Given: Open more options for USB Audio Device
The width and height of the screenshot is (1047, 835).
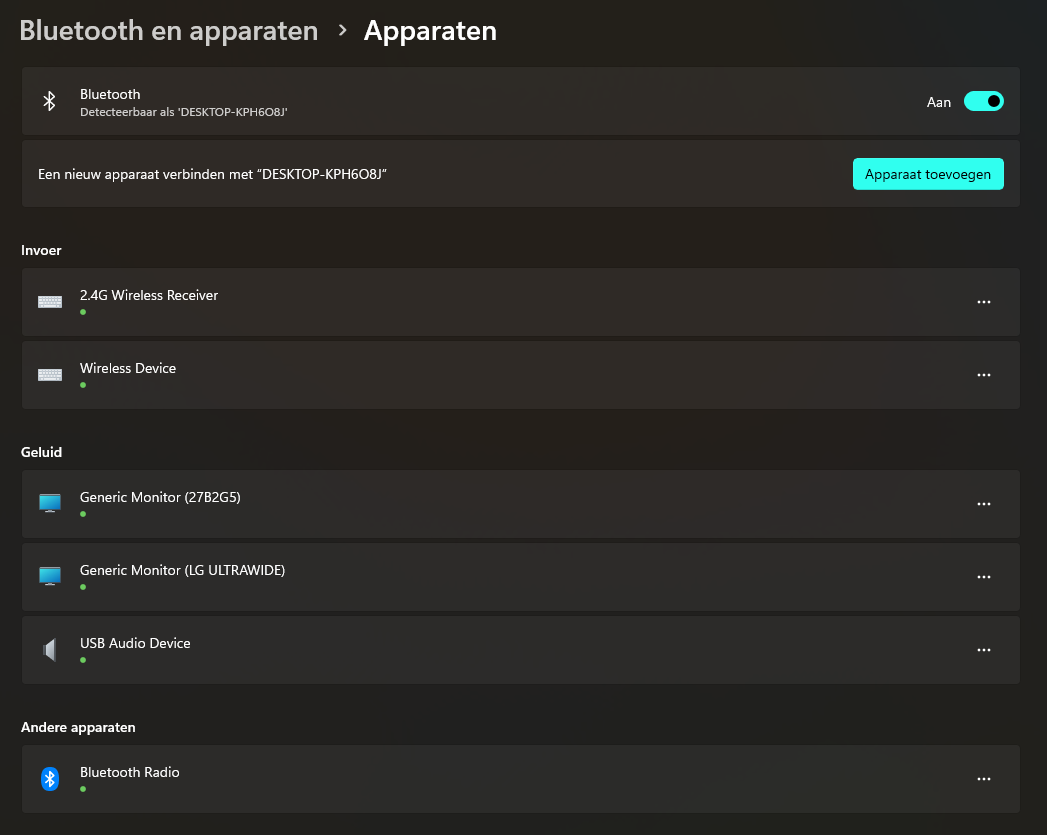Looking at the screenshot, I should [x=984, y=650].
